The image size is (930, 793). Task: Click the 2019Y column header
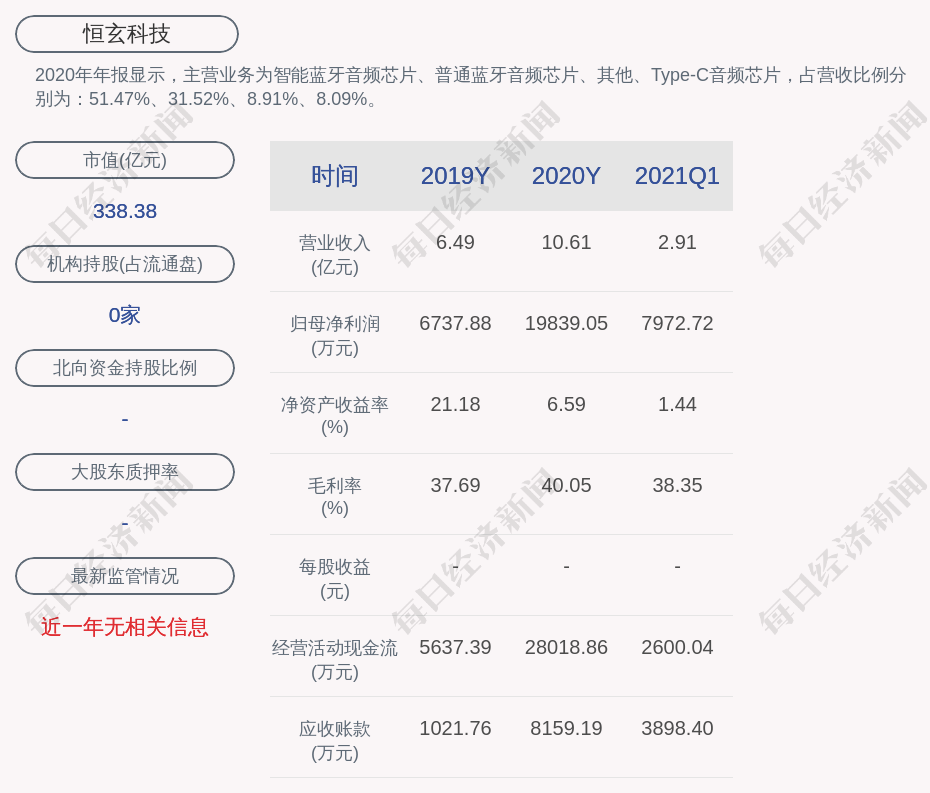point(455,176)
